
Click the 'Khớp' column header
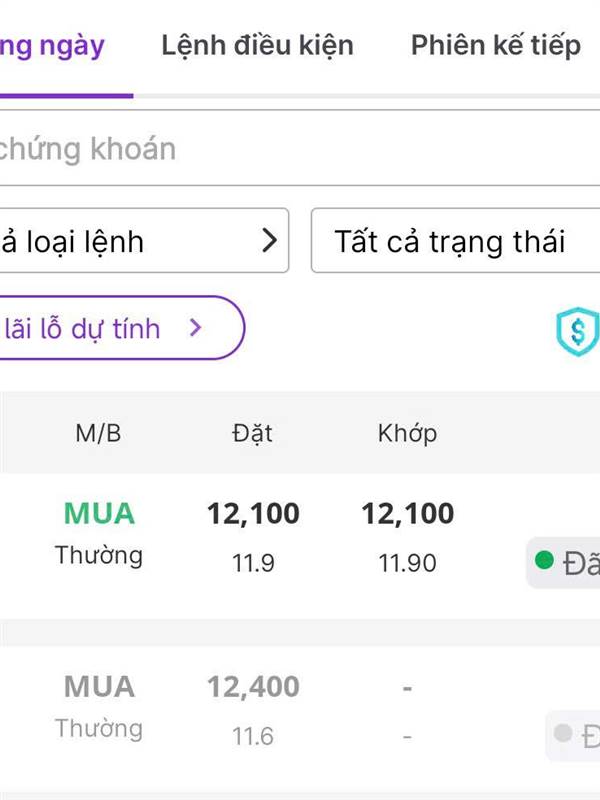[x=407, y=433]
